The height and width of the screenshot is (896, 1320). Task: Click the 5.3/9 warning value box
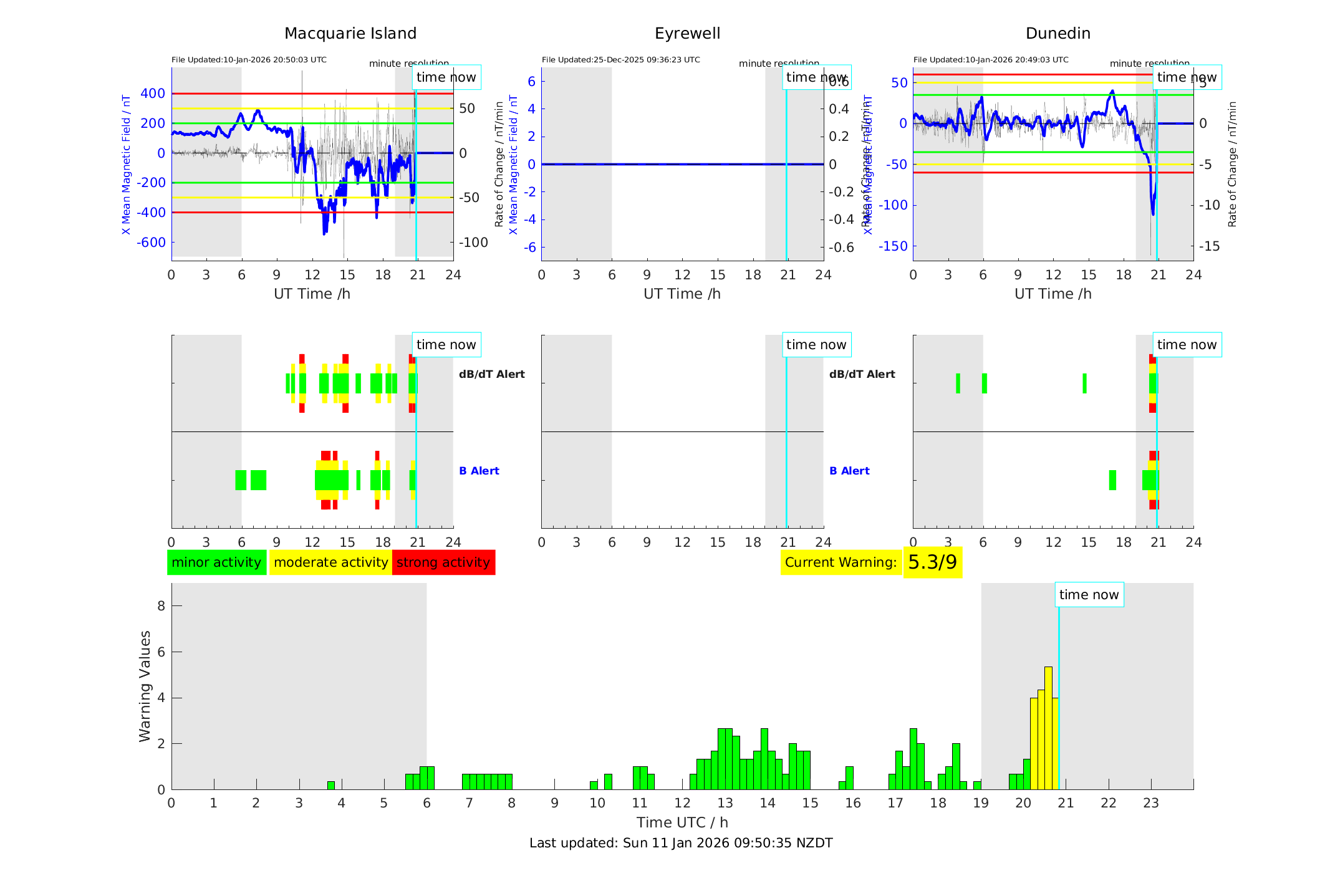pyautogui.click(x=932, y=562)
